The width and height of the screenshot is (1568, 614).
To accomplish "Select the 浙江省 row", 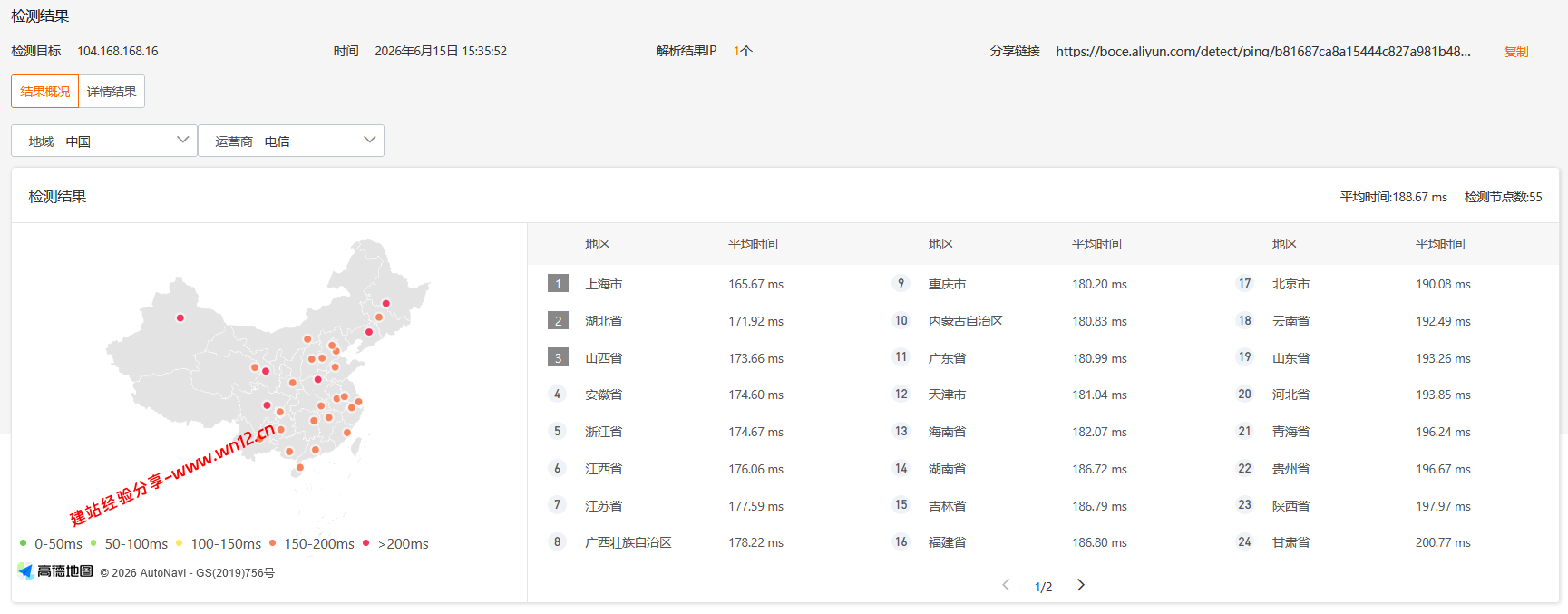I will (x=699, y=432).
